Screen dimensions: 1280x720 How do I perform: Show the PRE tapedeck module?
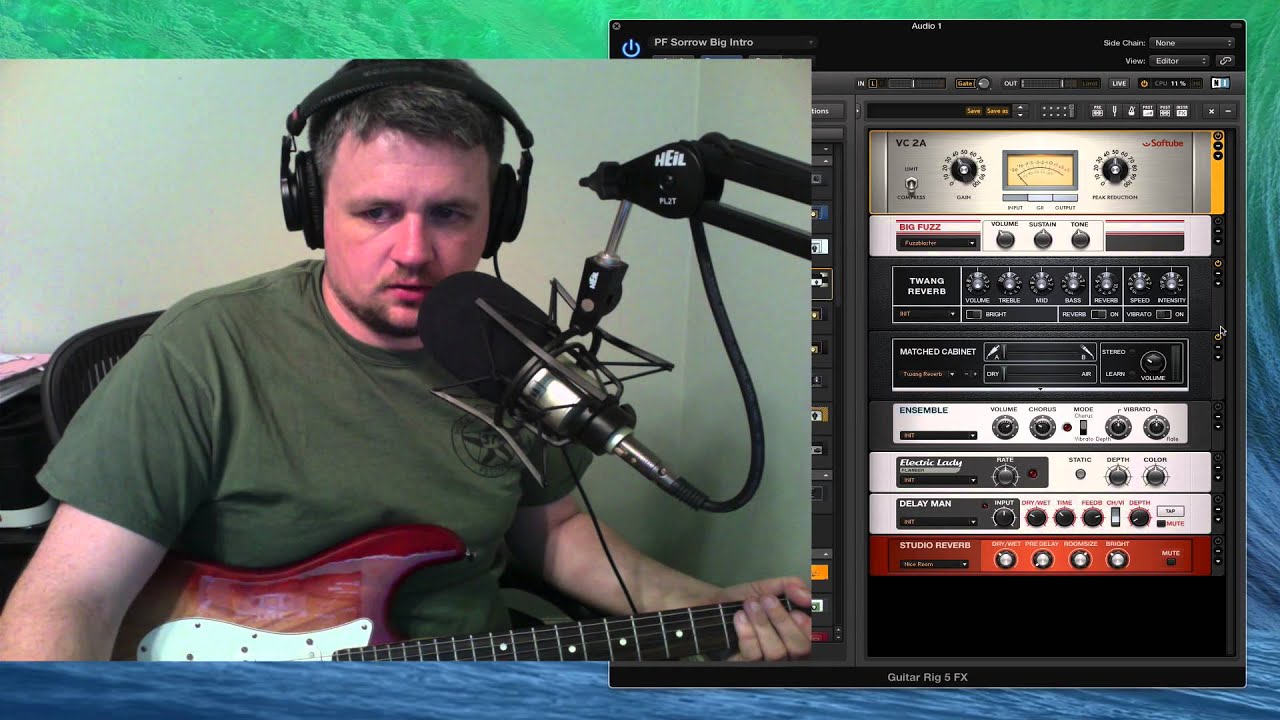pyautogui.click(x=1097, y=111)
